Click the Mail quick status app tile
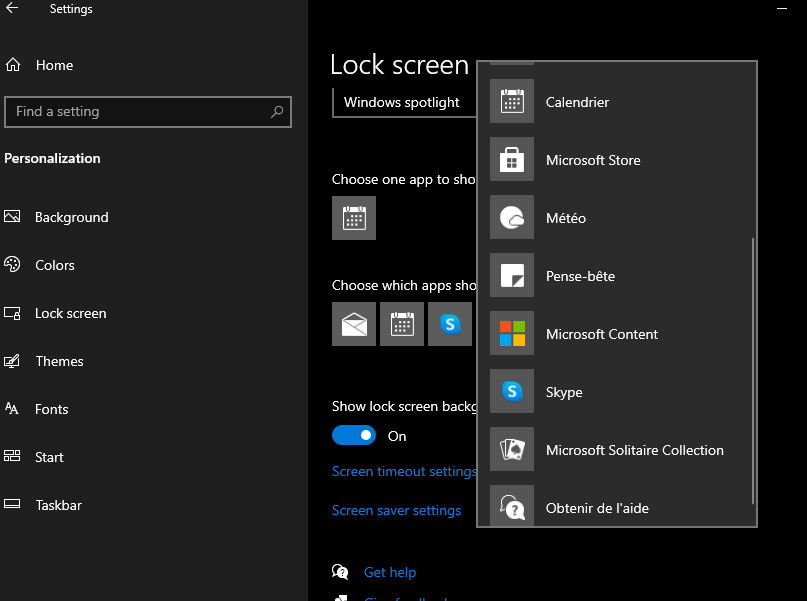The width and height of the screenshot is (807, 601). pos(354,324)
